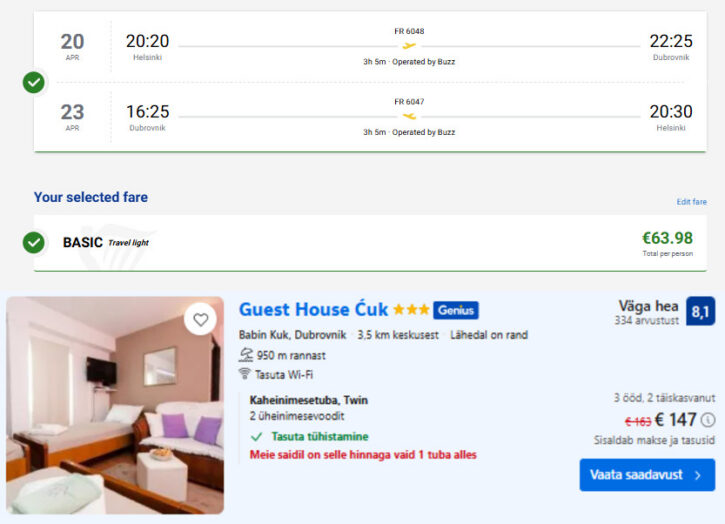Click the Genius badge
The height and width of the screenshot is (524, 725).
(x=456, y=310)
